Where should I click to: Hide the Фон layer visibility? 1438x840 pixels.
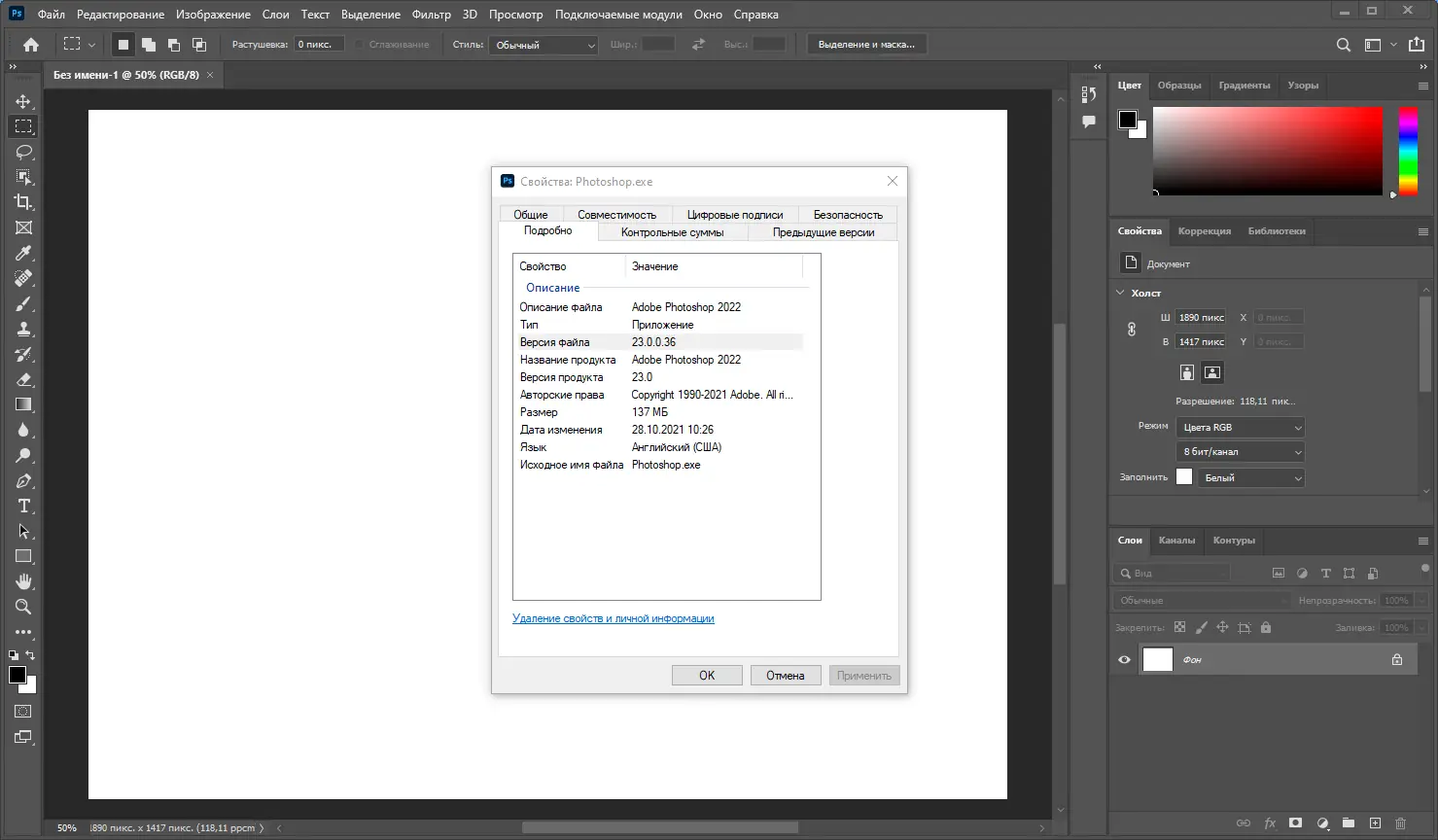click(x=1123, y=659)
